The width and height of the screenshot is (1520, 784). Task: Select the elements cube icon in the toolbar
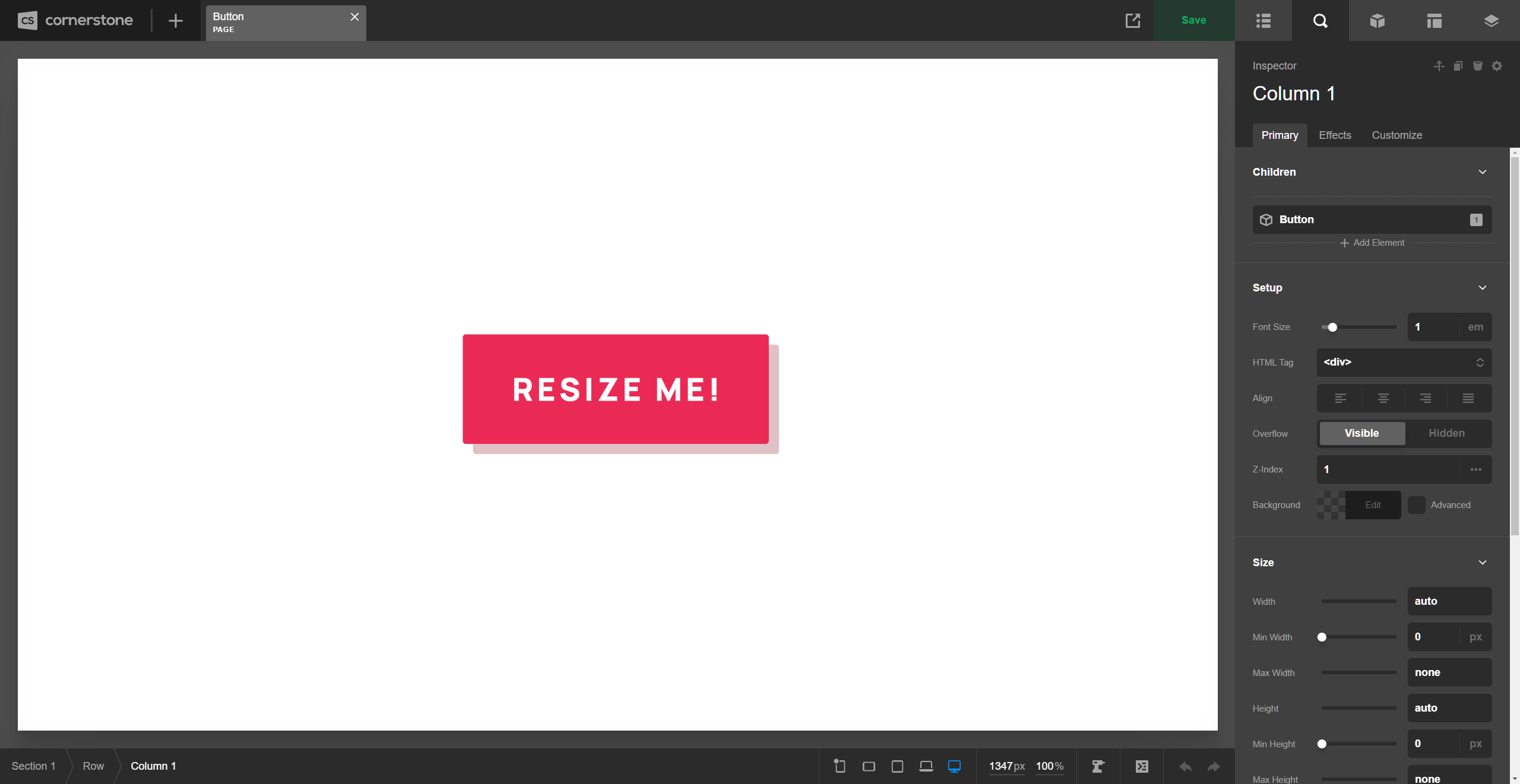1376,21
